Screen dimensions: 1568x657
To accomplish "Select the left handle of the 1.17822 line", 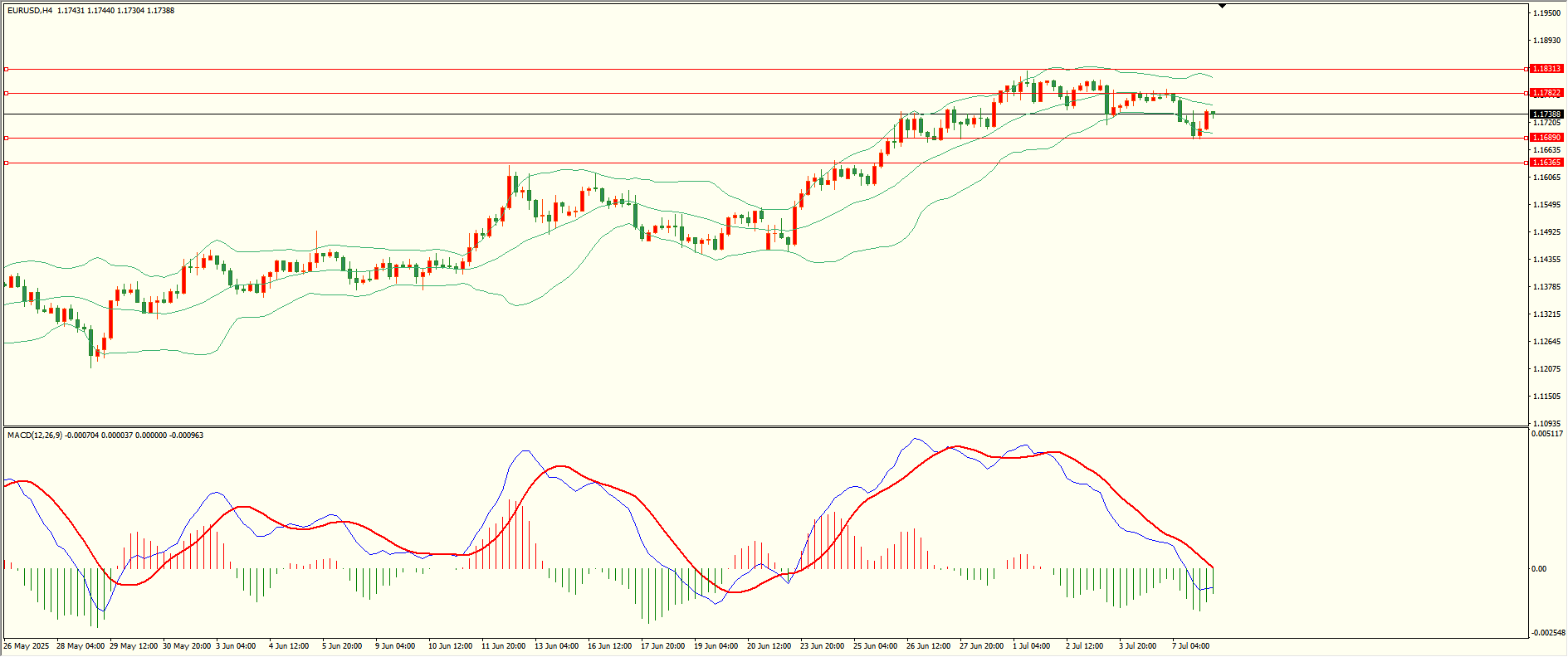I will pos(6,93).
